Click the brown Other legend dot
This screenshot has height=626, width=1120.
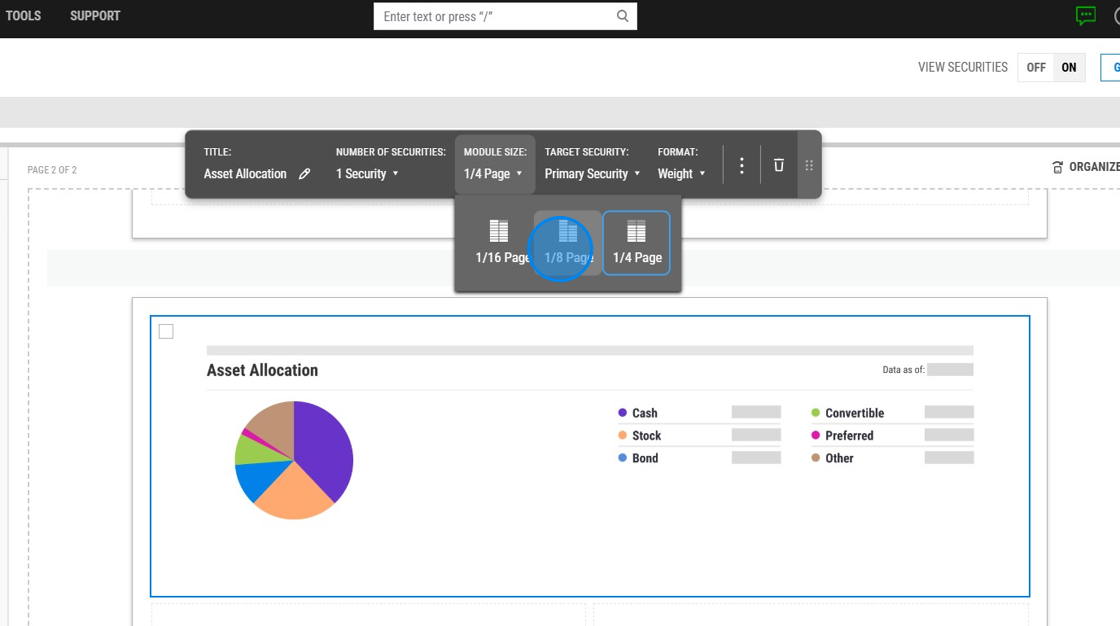tap(815, 458)
